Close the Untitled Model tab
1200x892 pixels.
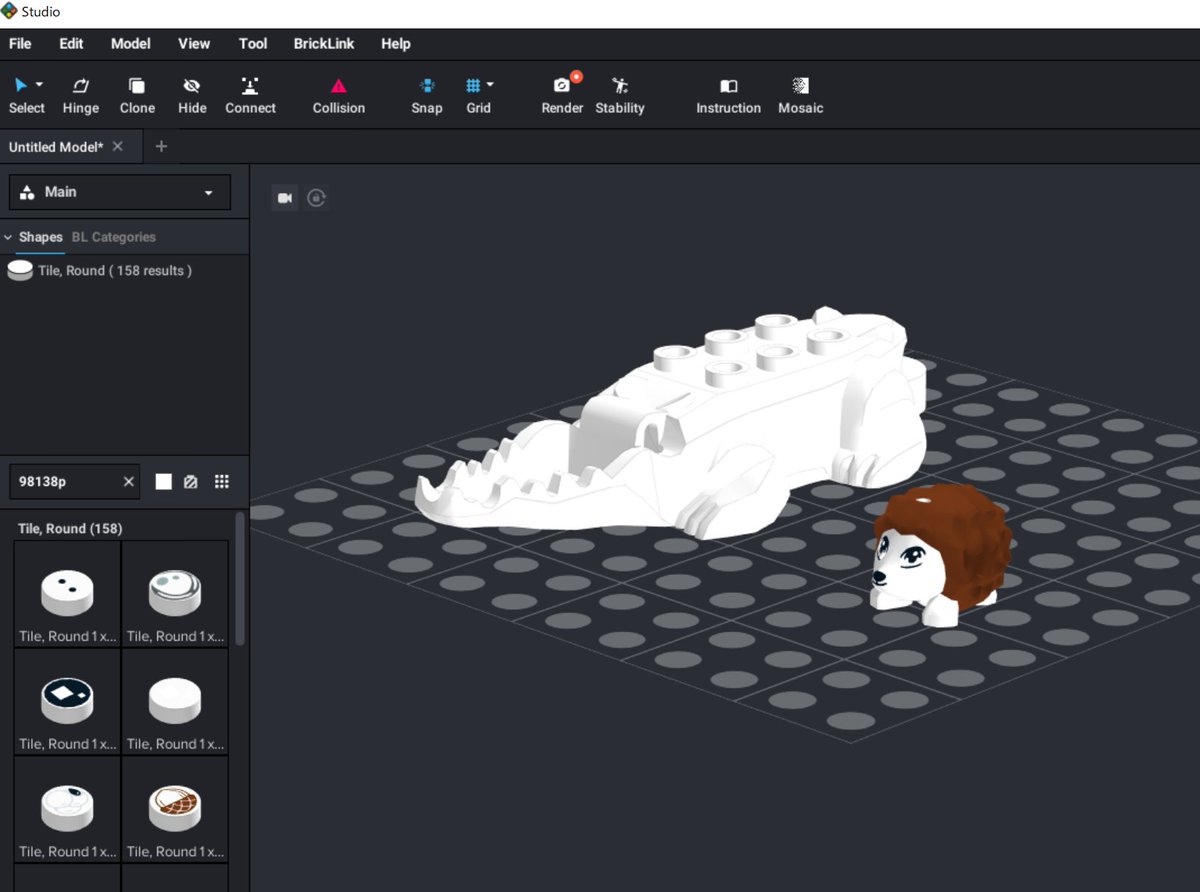pyautogui.click(x=118, y=146)
